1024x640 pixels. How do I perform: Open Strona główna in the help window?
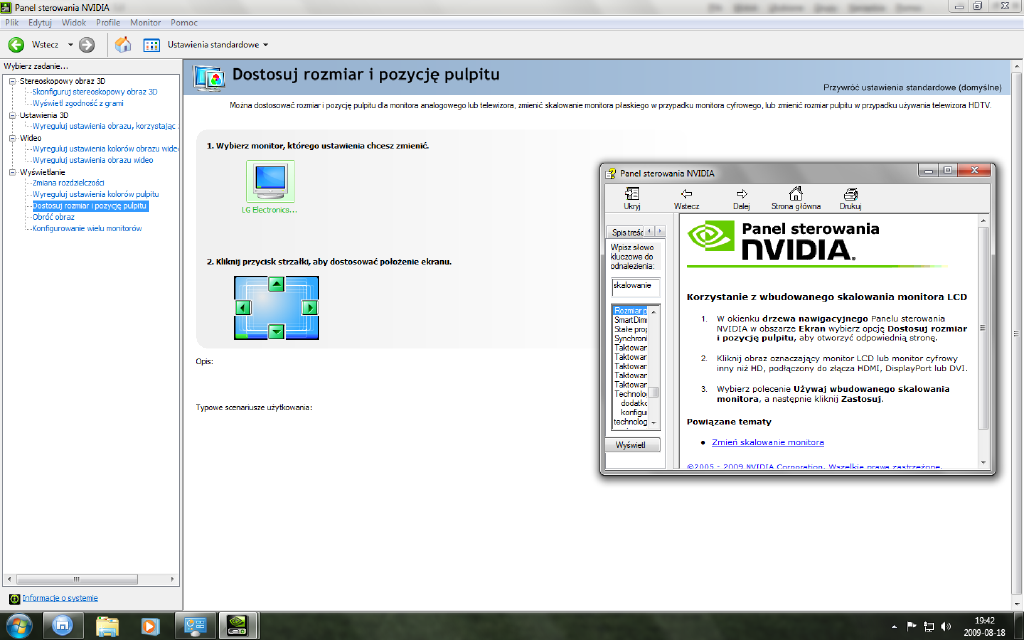(795, 199)
